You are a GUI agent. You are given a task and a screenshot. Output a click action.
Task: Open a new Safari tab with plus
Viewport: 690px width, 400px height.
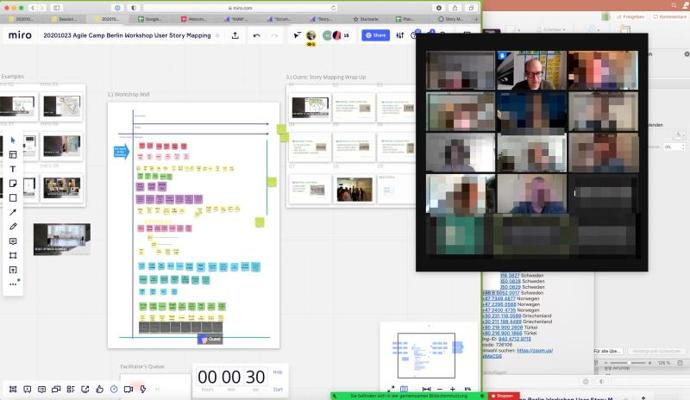(x=476, y=19)
